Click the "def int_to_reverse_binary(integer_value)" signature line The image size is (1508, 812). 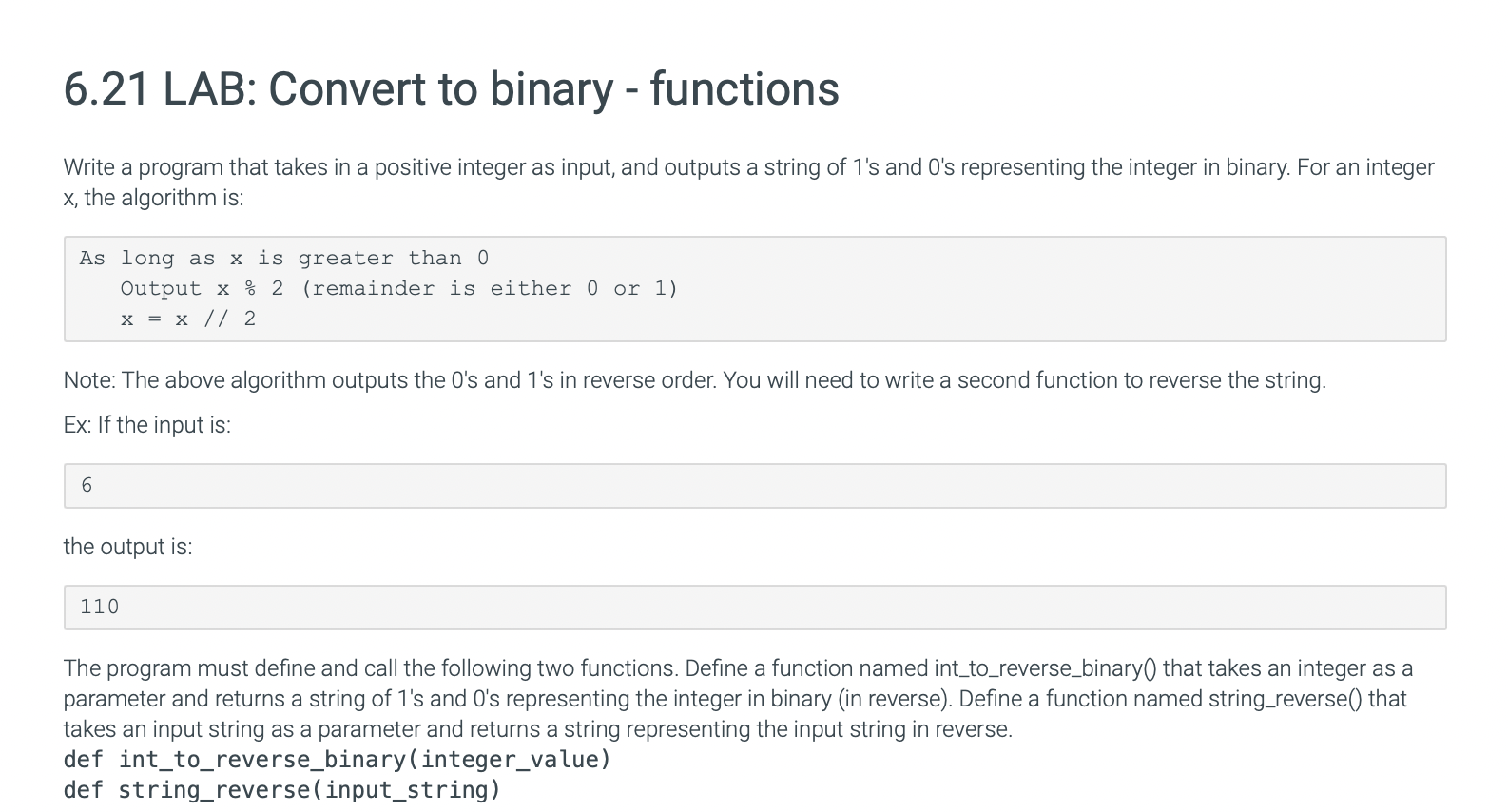pyautogui.click(x=337, y=760)
